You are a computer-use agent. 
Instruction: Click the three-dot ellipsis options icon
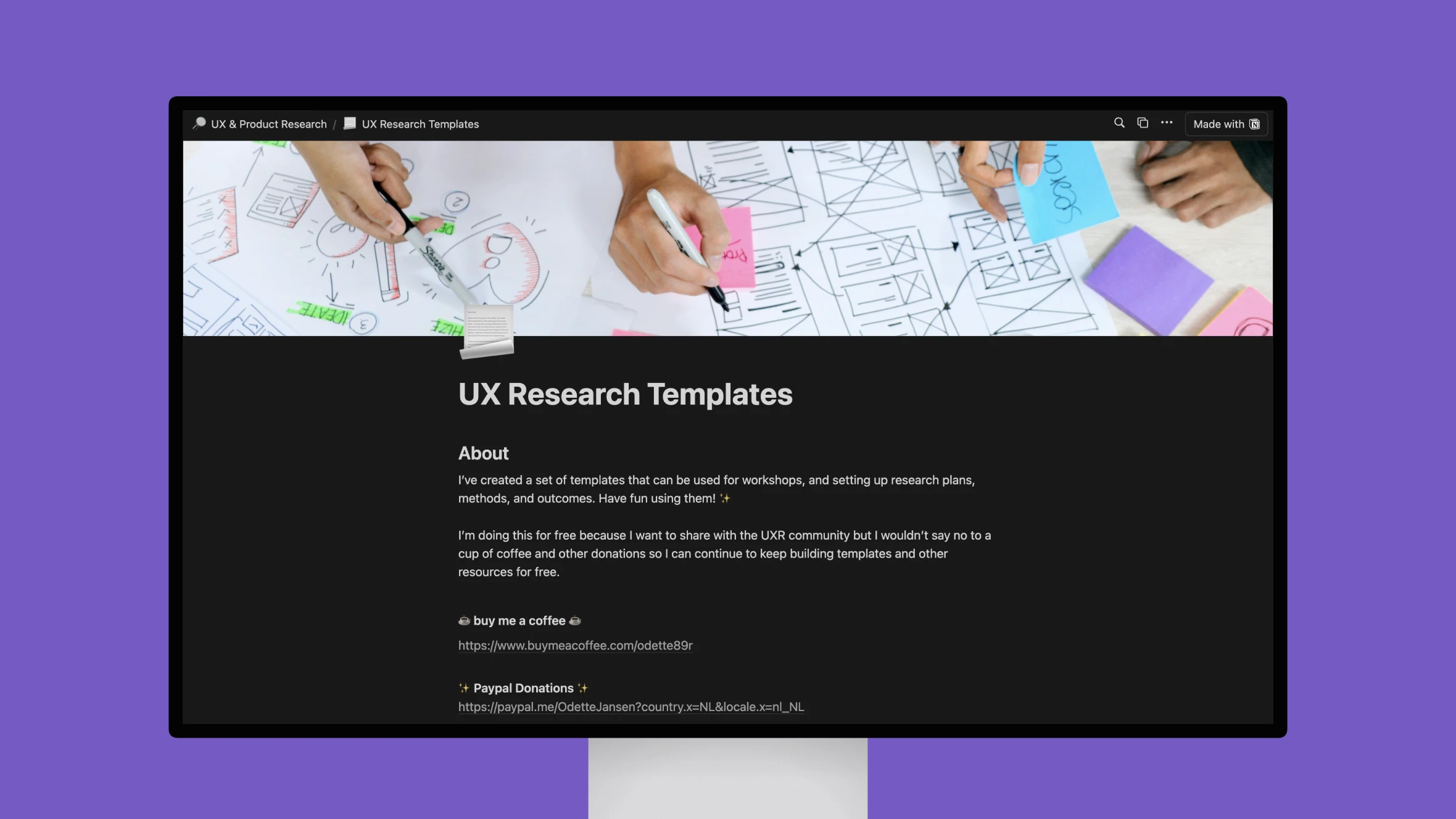point(1166,123)
